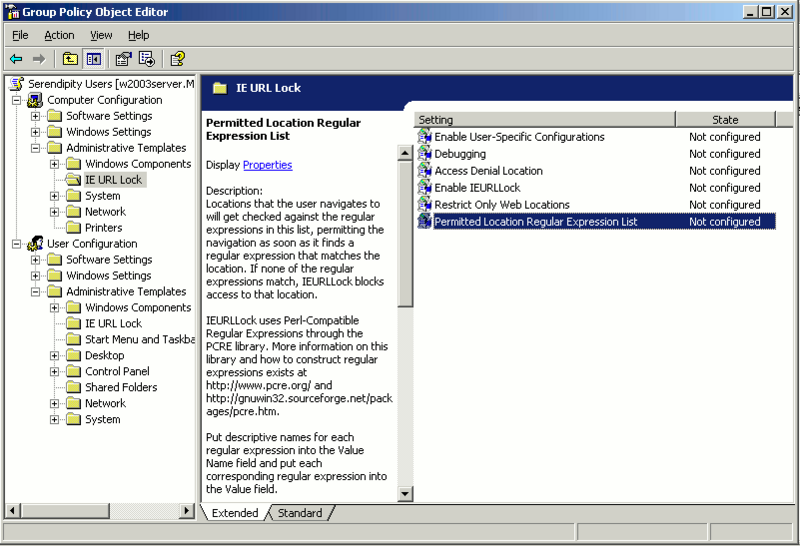Click the Restrict Only Web Locations icon

(x=424, y=204)
